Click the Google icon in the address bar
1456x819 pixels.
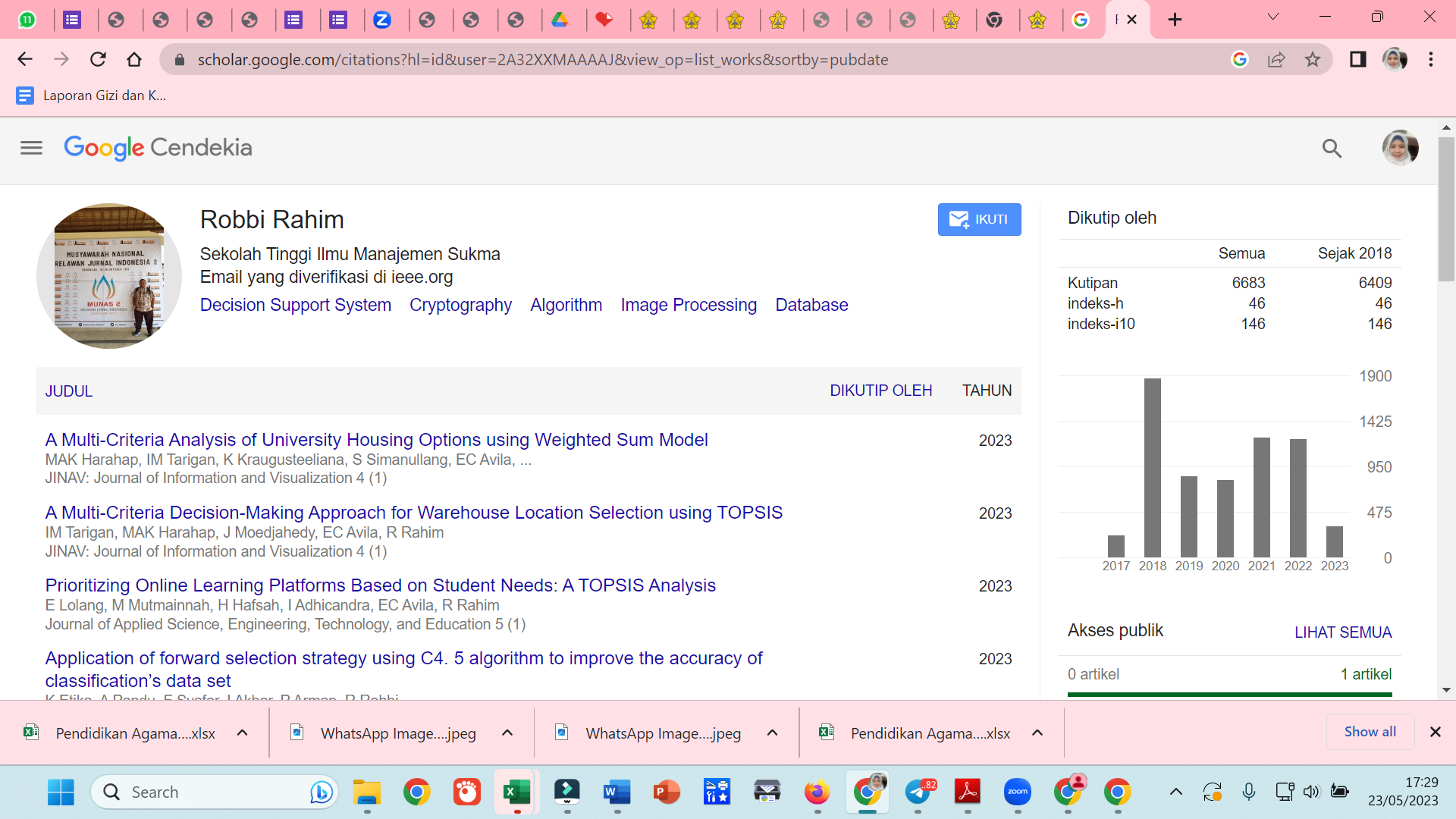click(1240, 59)
